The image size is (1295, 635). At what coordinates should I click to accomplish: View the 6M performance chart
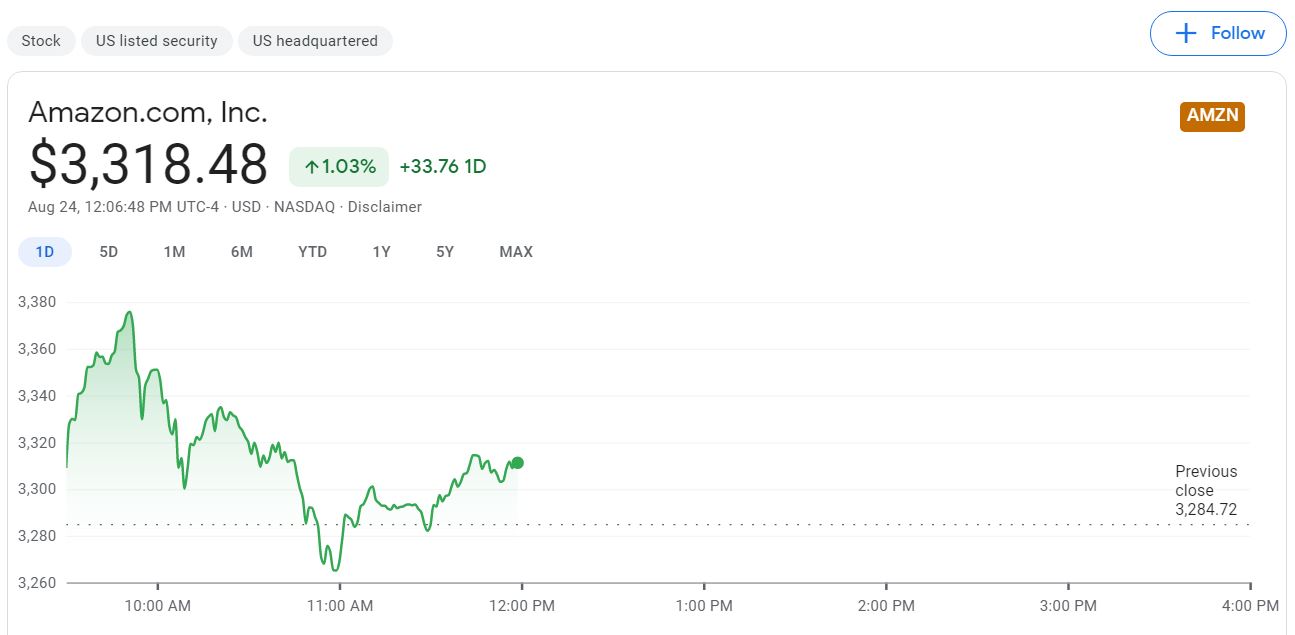[x=241, y=252]
